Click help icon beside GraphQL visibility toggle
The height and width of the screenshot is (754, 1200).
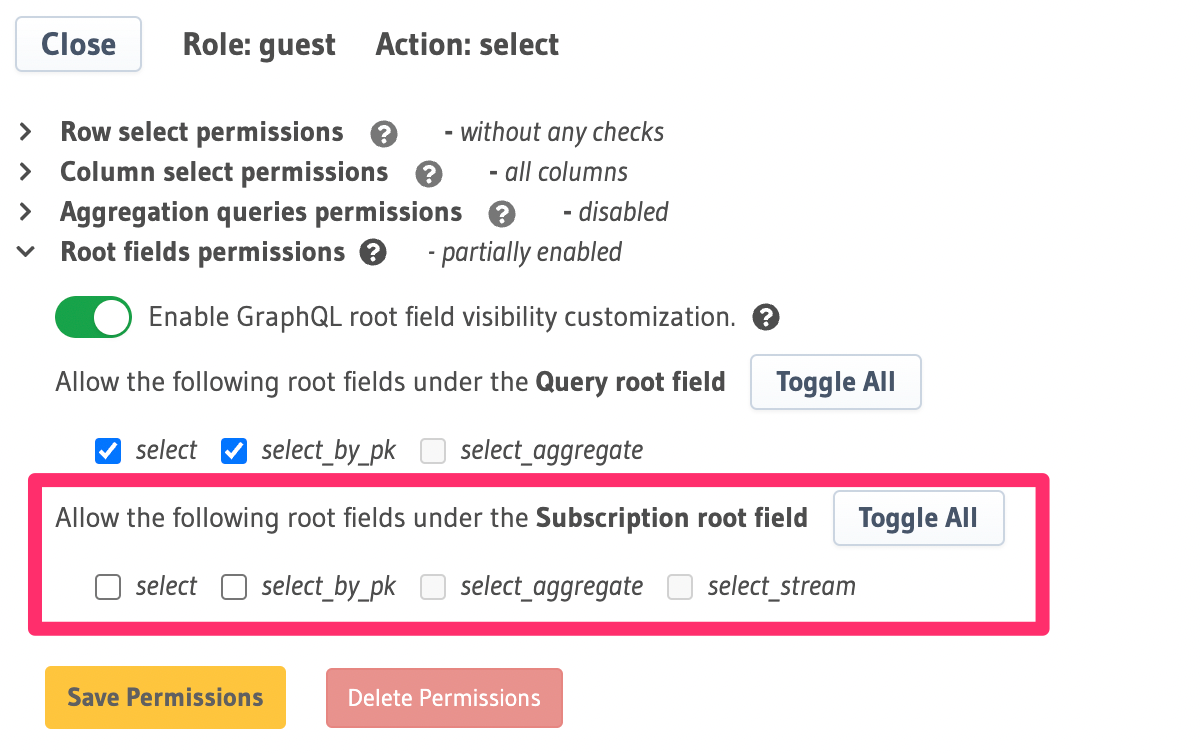[766, 317]
